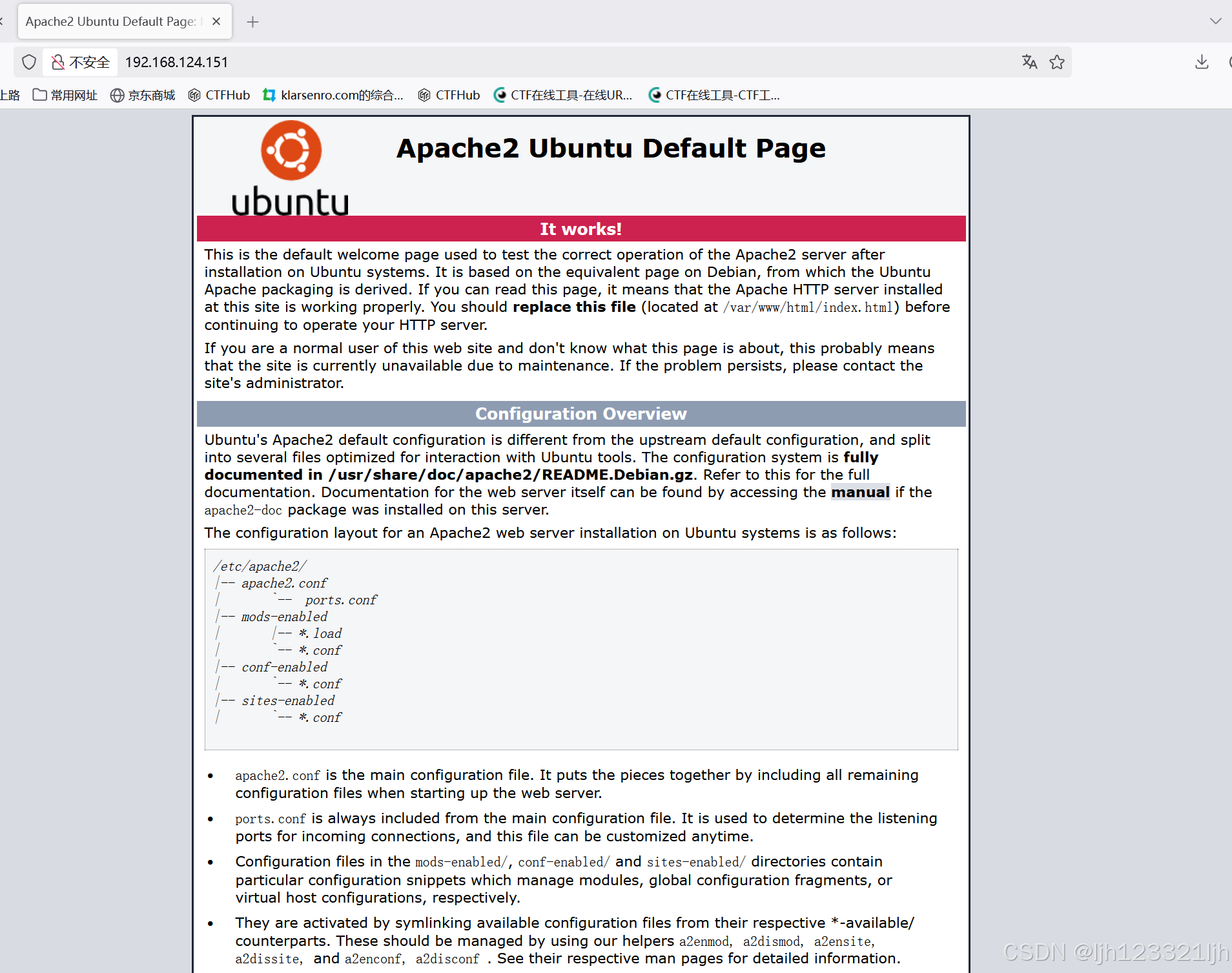Screen dimensions: 1232x973
Task: Click the tracking protection shield icon
Action: 28,62
